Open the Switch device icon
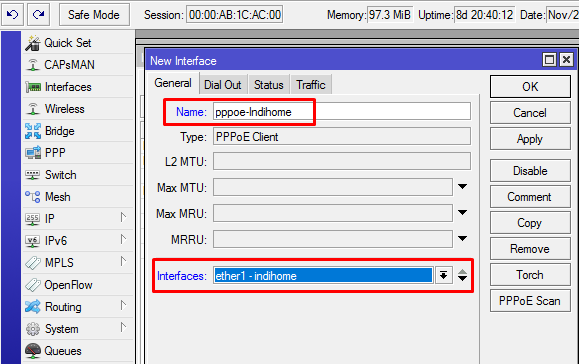 pyautogui.click(x=32, y=175)
